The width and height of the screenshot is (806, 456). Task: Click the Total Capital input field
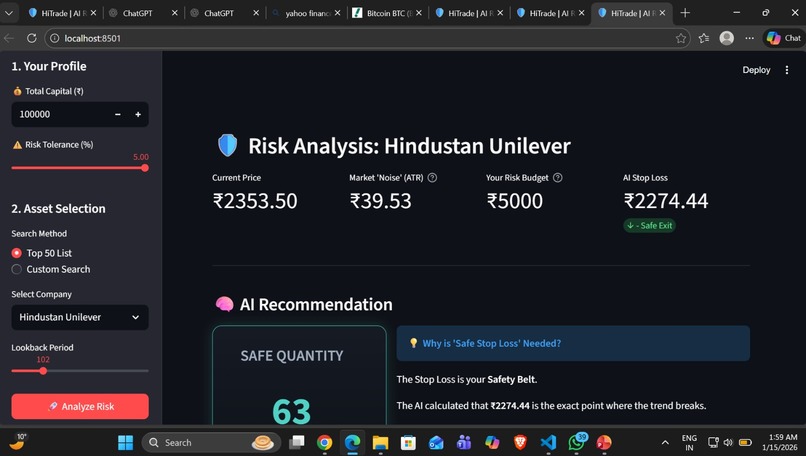tap(62, 114)
